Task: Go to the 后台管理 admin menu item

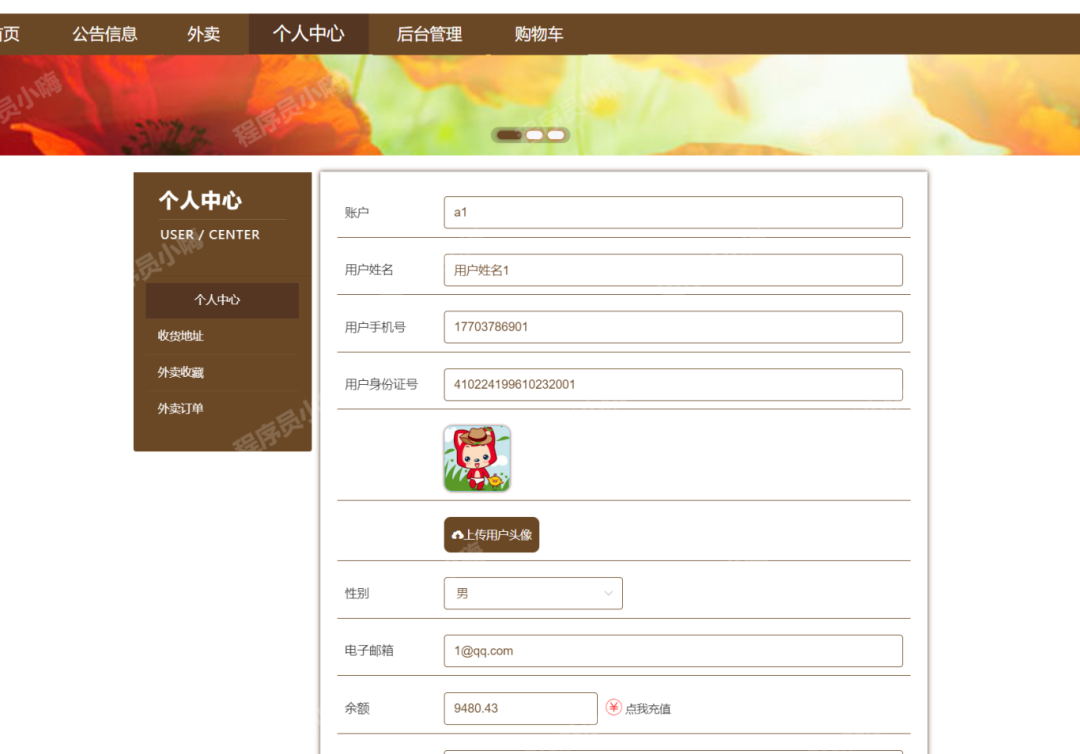Action: point(430,33)
